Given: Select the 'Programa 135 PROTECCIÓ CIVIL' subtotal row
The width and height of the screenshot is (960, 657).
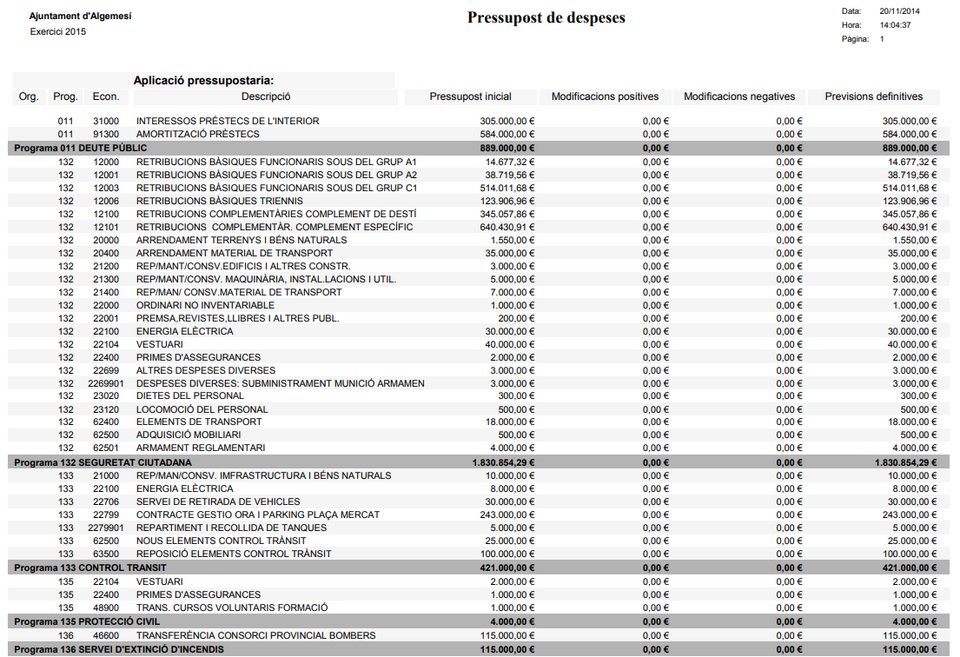Looking at the screenshot, I should tap(479, 621).
